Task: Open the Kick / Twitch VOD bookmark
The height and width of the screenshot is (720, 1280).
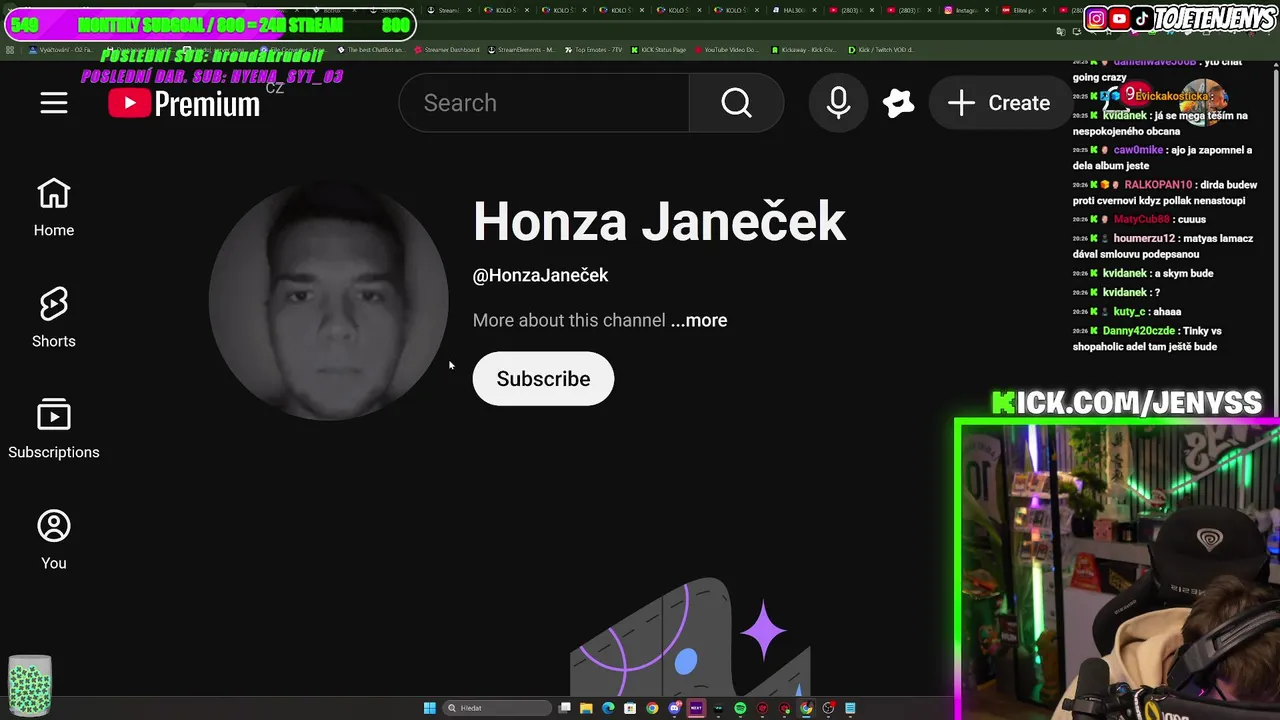Action: point(881,49)
